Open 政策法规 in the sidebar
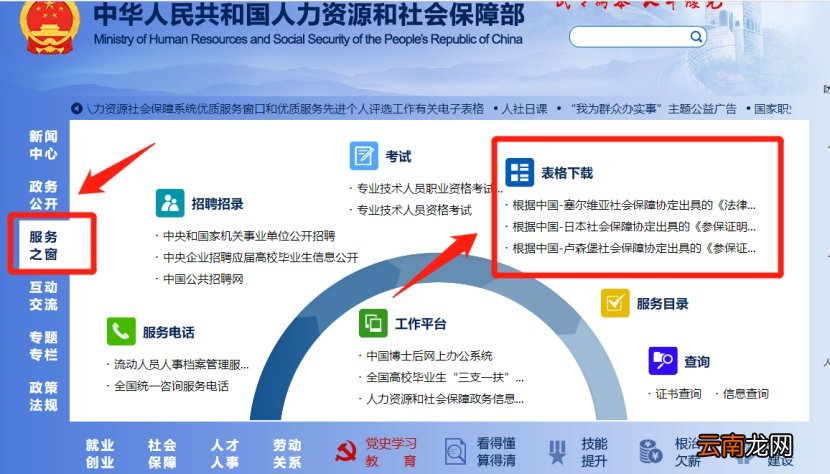 43,396
